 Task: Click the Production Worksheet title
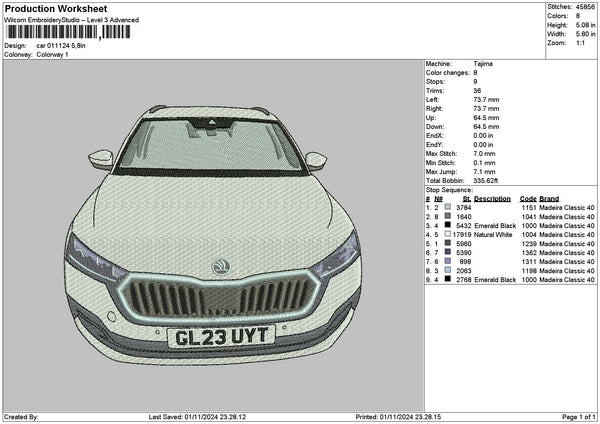pos(56,8)
